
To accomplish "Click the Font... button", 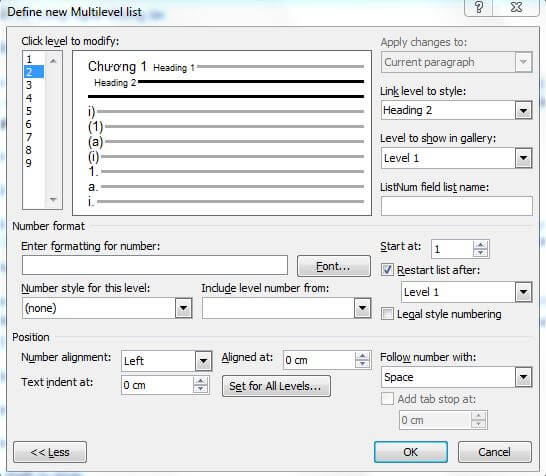I will [334, 266].
